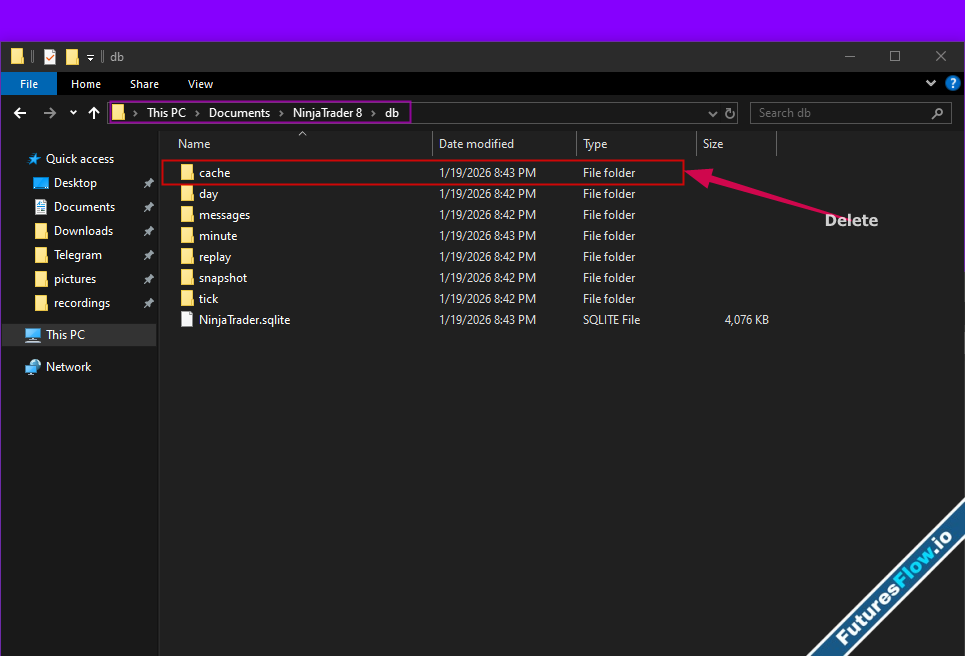Click the Properties icon in title bar
The width and height of the screenshot is (965, 656).
[x=50, y=57]
